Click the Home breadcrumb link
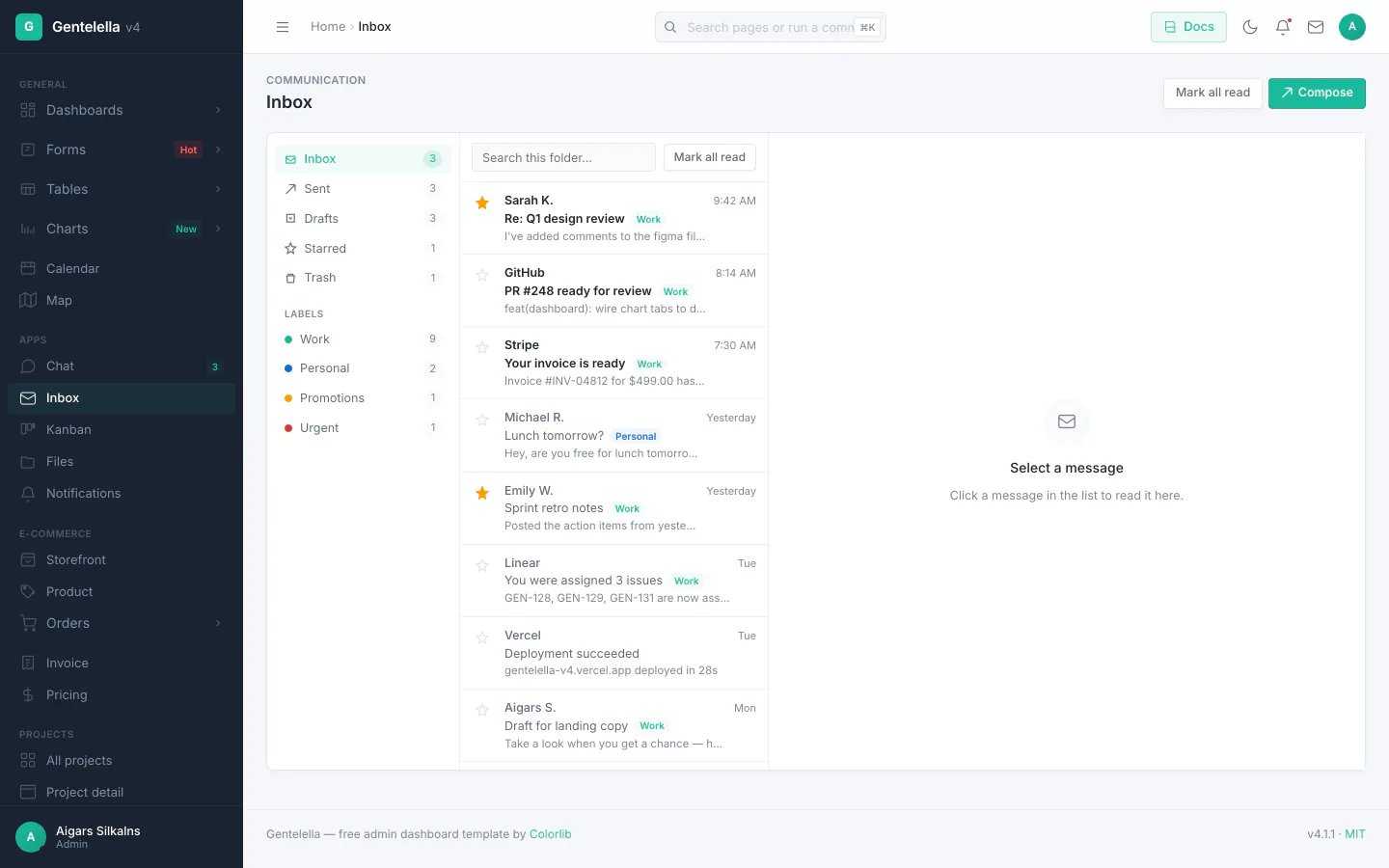 tap(328, 27)
